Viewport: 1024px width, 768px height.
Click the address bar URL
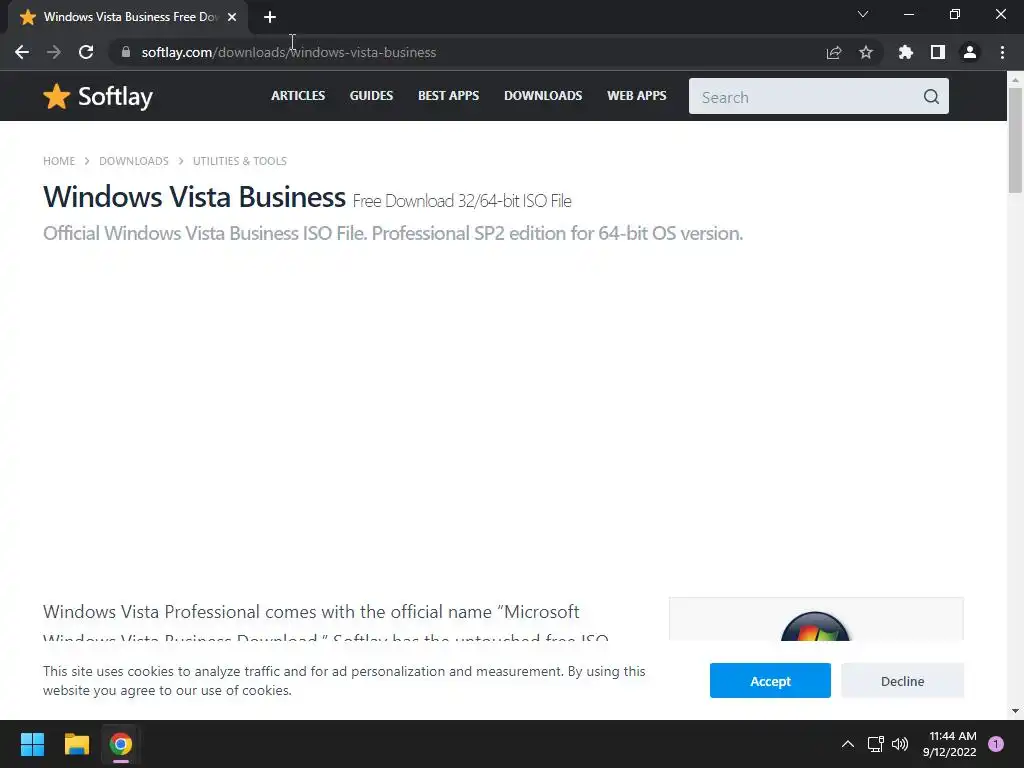(x=289, y=52)
